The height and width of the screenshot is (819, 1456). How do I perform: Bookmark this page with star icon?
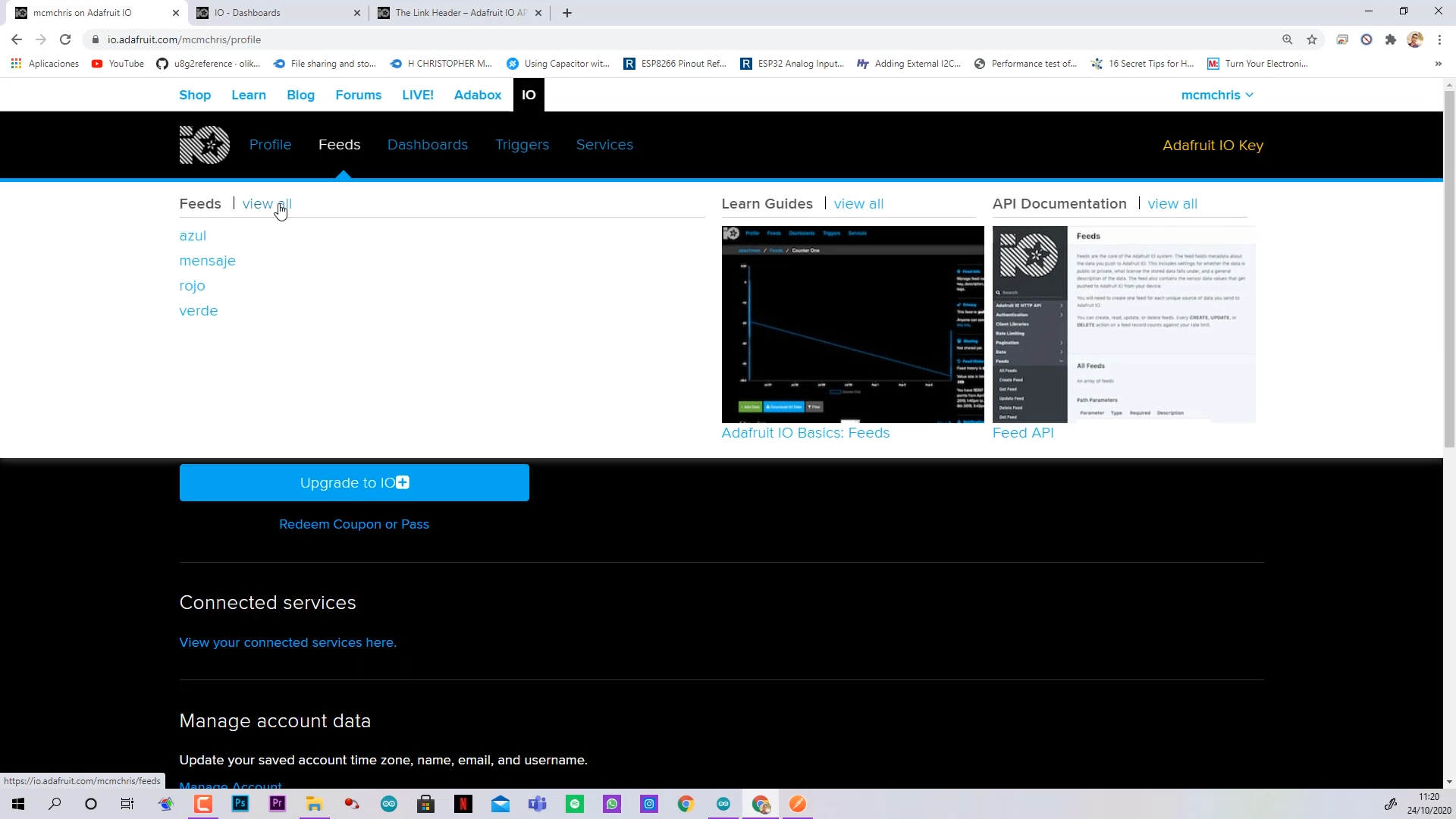[1312, 39]
